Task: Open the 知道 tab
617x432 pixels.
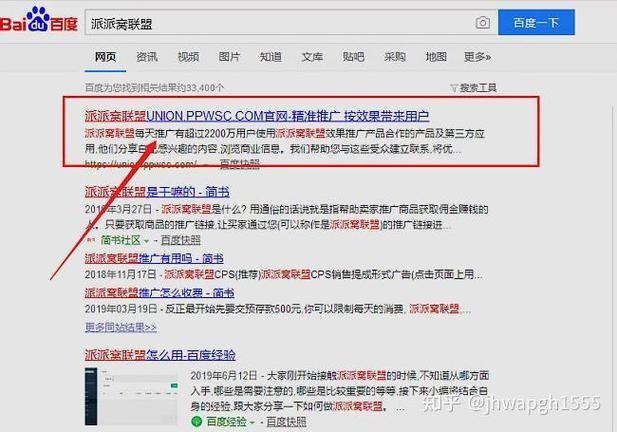Action: (271, 57)
